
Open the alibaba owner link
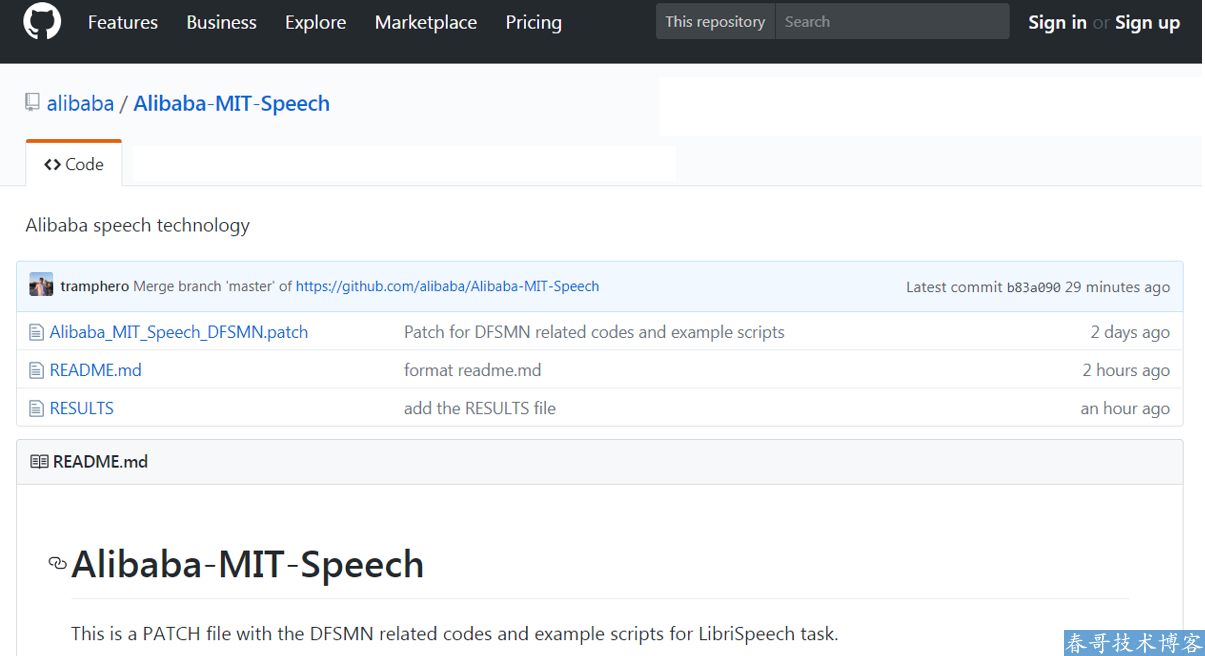80,103
